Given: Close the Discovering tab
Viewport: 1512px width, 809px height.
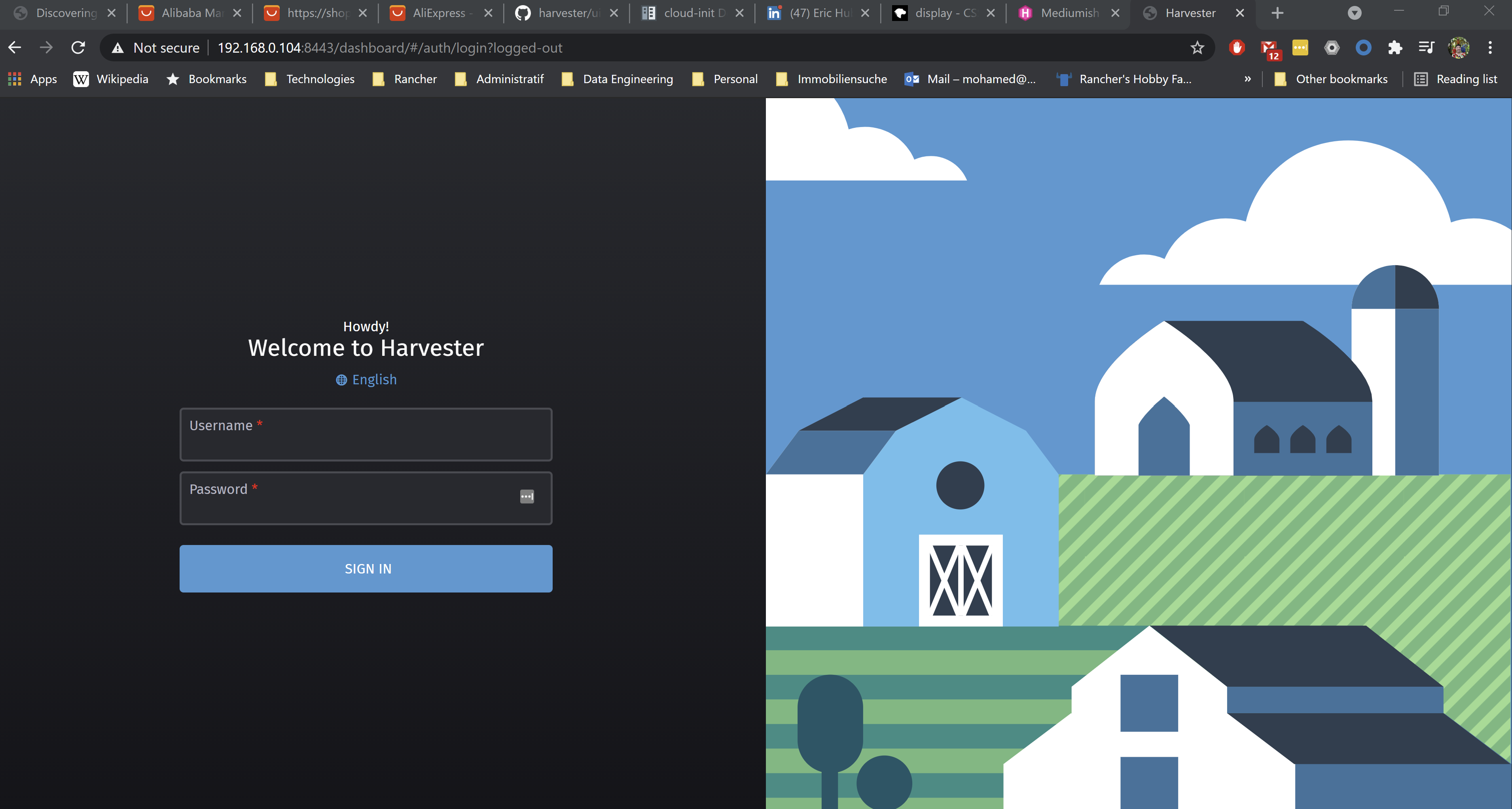Looking at the screenshot, I should tap(112, 13).
